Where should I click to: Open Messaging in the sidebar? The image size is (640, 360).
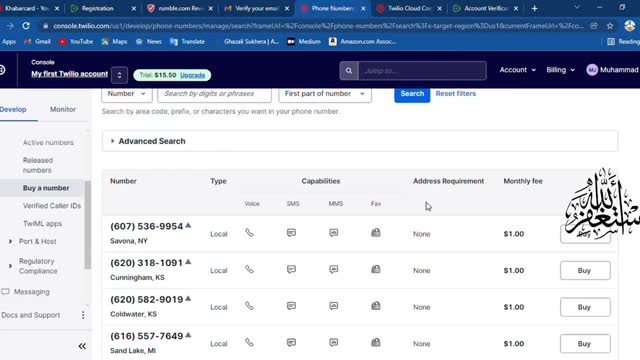point(31,292)
